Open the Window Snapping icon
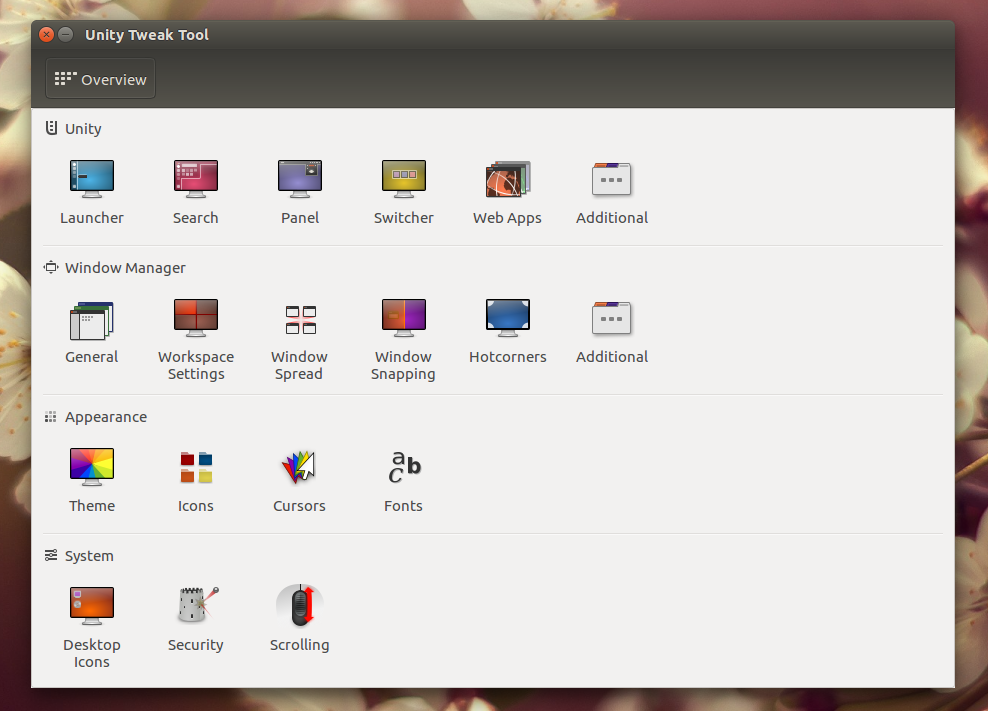Viewport: 988px width, 711px height. pyautogui.click(x=404, y=318)
